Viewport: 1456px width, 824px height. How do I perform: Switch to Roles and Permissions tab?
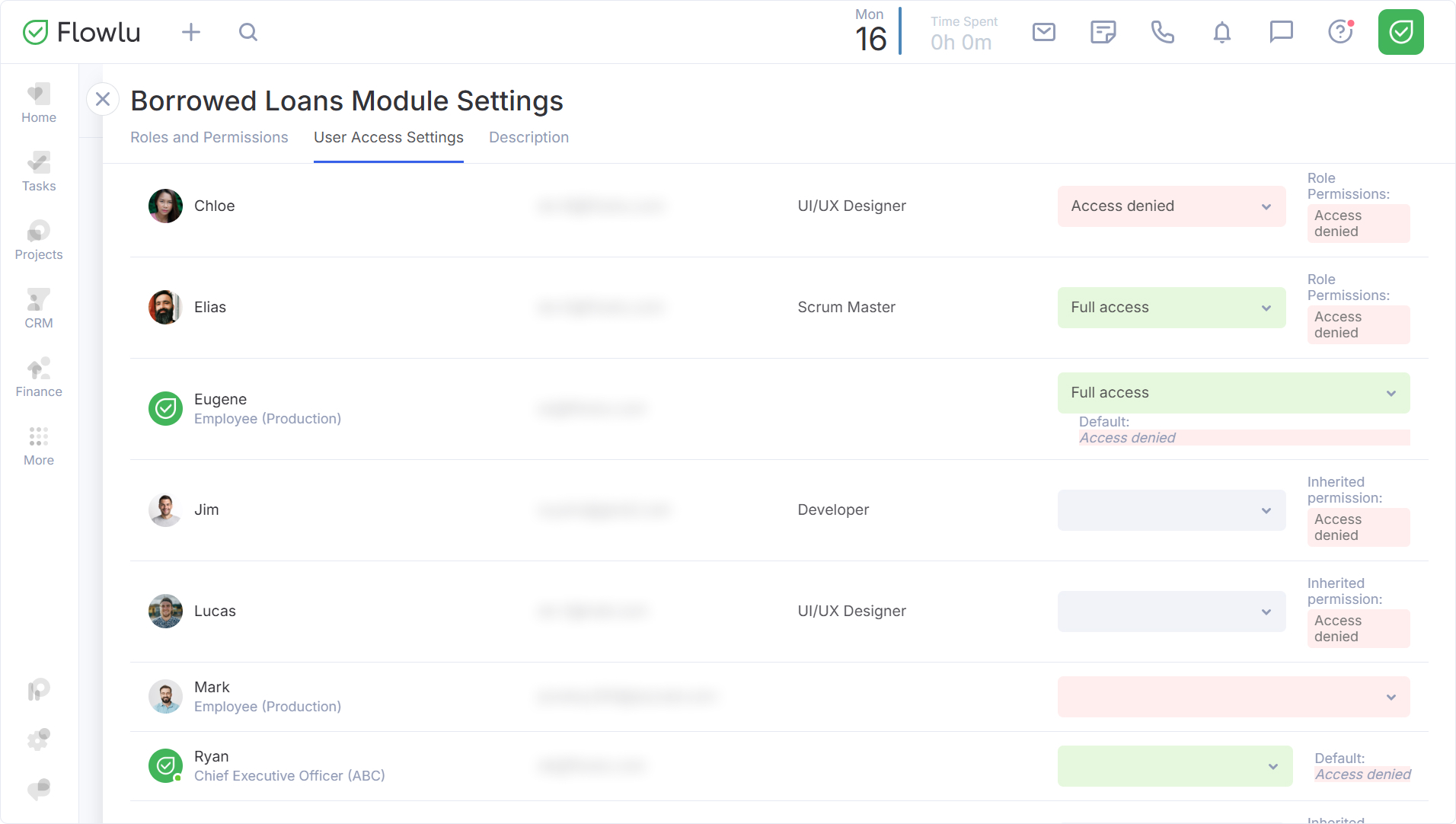(x=209, y=137)
